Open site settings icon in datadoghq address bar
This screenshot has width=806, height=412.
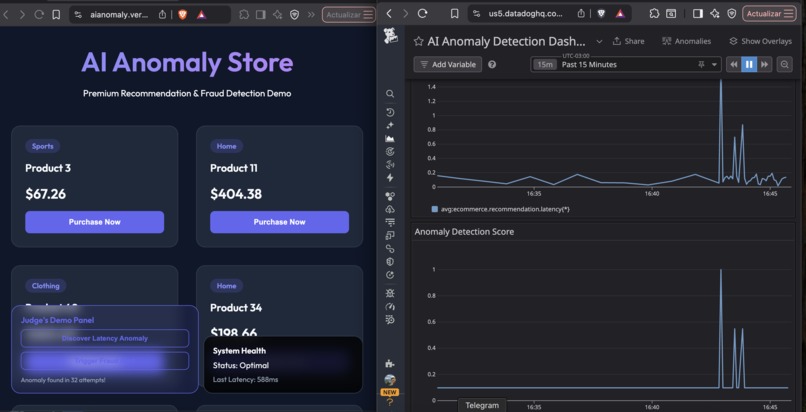pos(477,14)
